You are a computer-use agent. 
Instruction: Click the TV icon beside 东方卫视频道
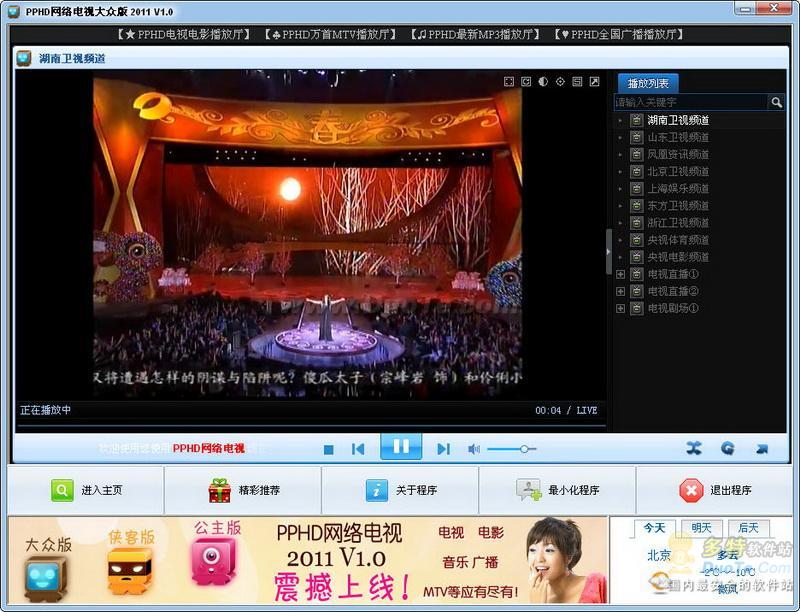(x=636, y=206)
